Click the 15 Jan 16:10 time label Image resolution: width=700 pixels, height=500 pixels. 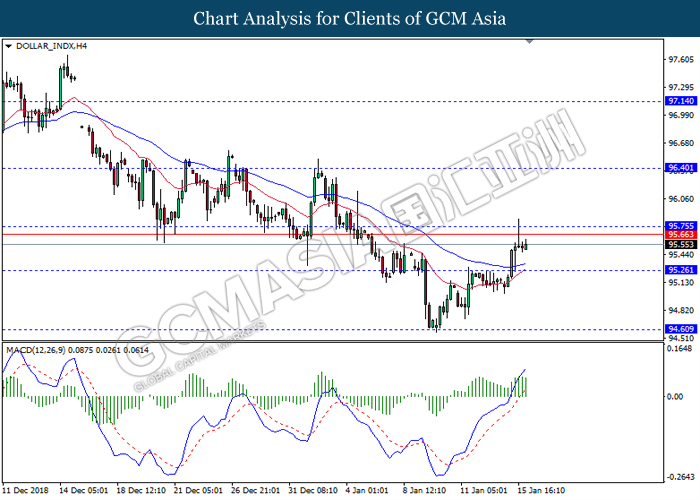(x=541, y=490)
